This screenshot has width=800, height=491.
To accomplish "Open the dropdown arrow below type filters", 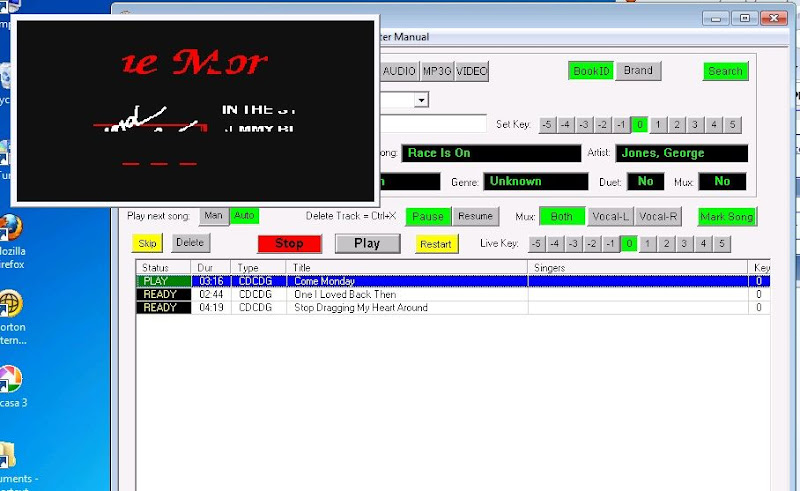I will (x=421, y=100).
